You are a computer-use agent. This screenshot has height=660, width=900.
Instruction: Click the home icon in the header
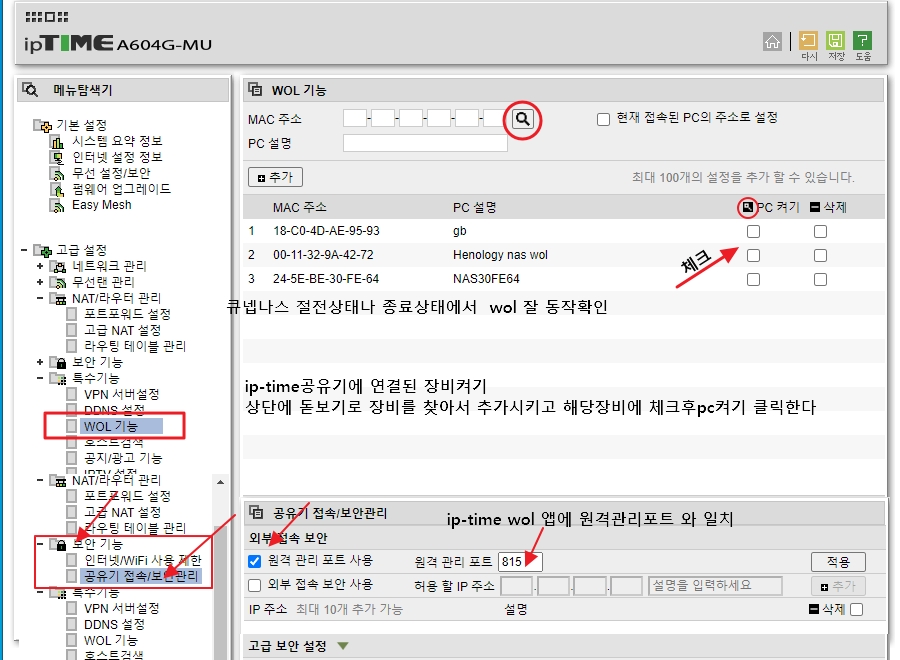[772, 41]
